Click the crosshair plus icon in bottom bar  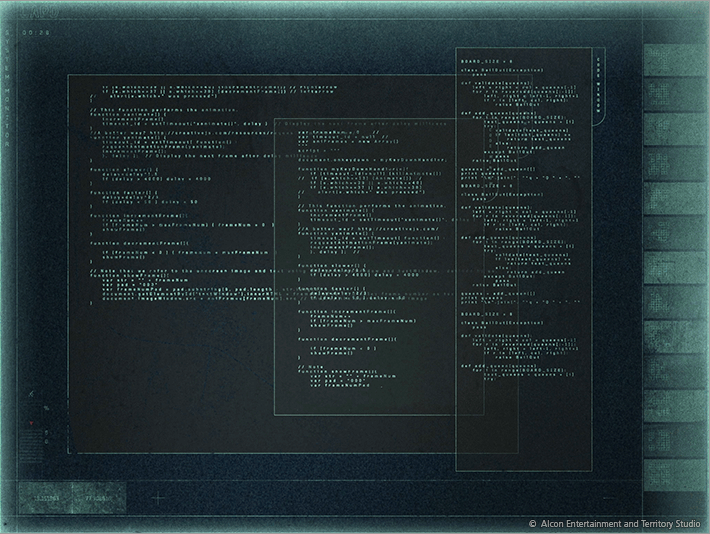pos(158,496)
